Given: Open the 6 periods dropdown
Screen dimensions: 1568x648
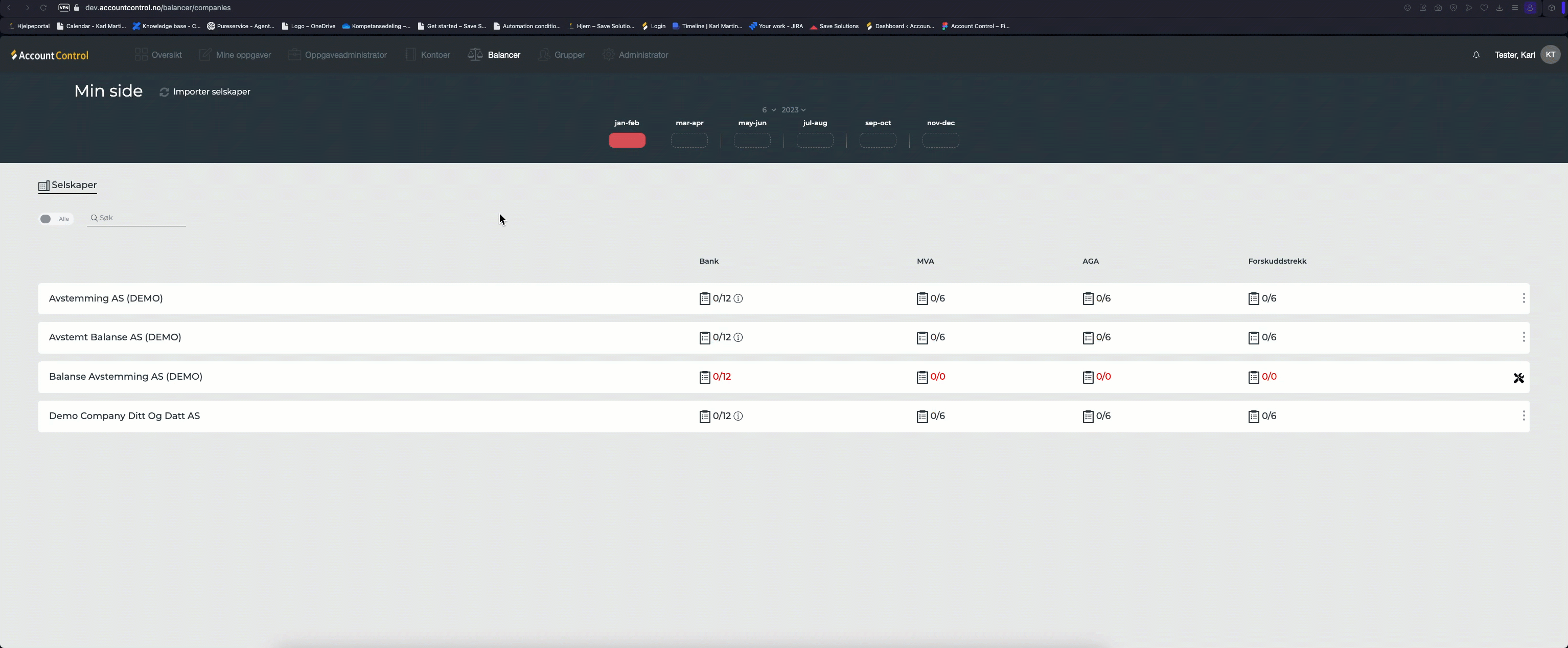Looking at the screenshot, I should pyautogui.click(x=768, y=110).
